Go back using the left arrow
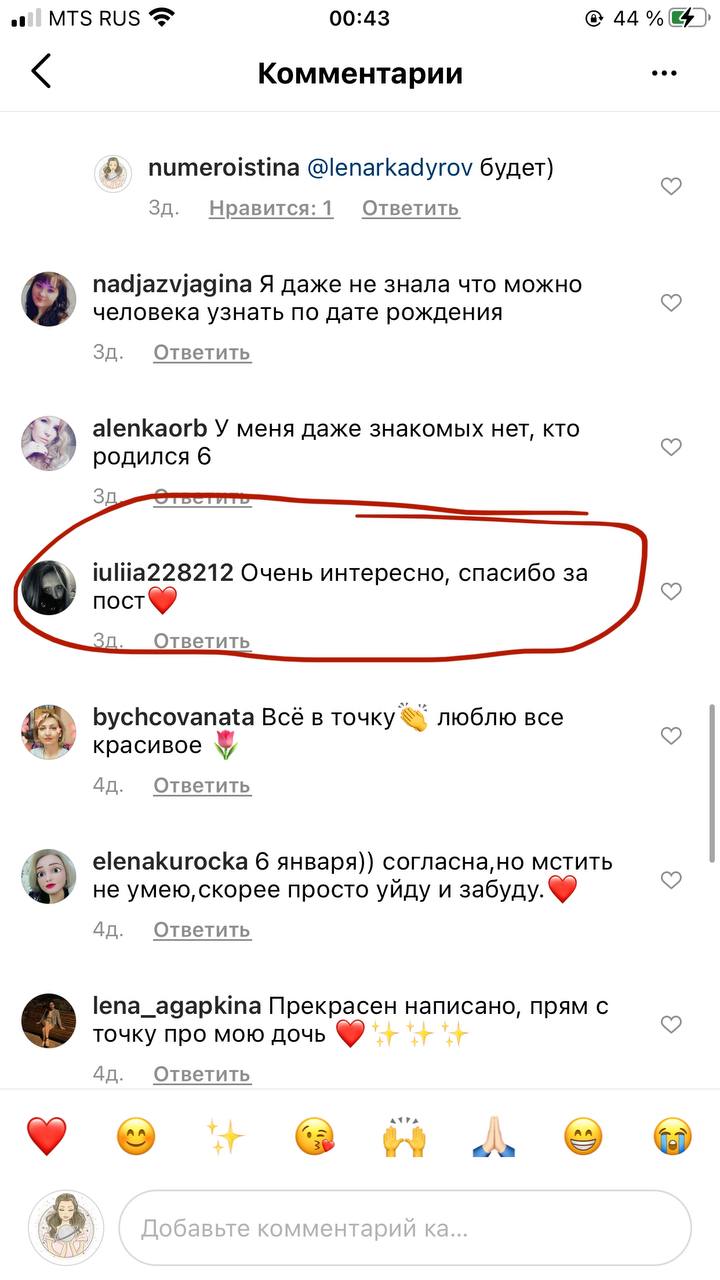The width and height of the screenshot is (720, 1280). pyautogui.click(x=40, y=72)
